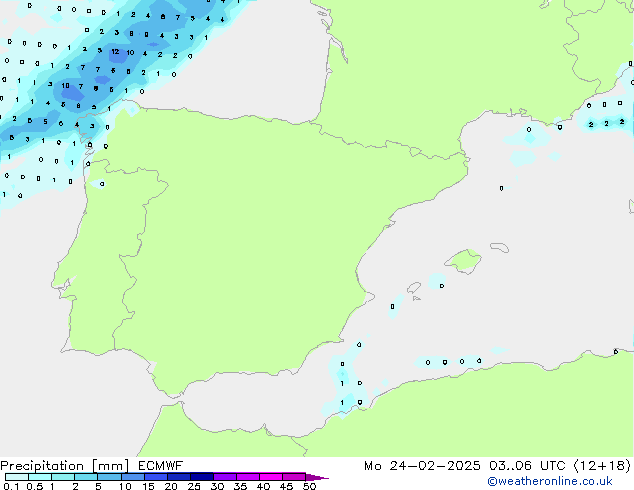Click the 'Precipitation' title word
634x490 pixels.
pos(42,466)
